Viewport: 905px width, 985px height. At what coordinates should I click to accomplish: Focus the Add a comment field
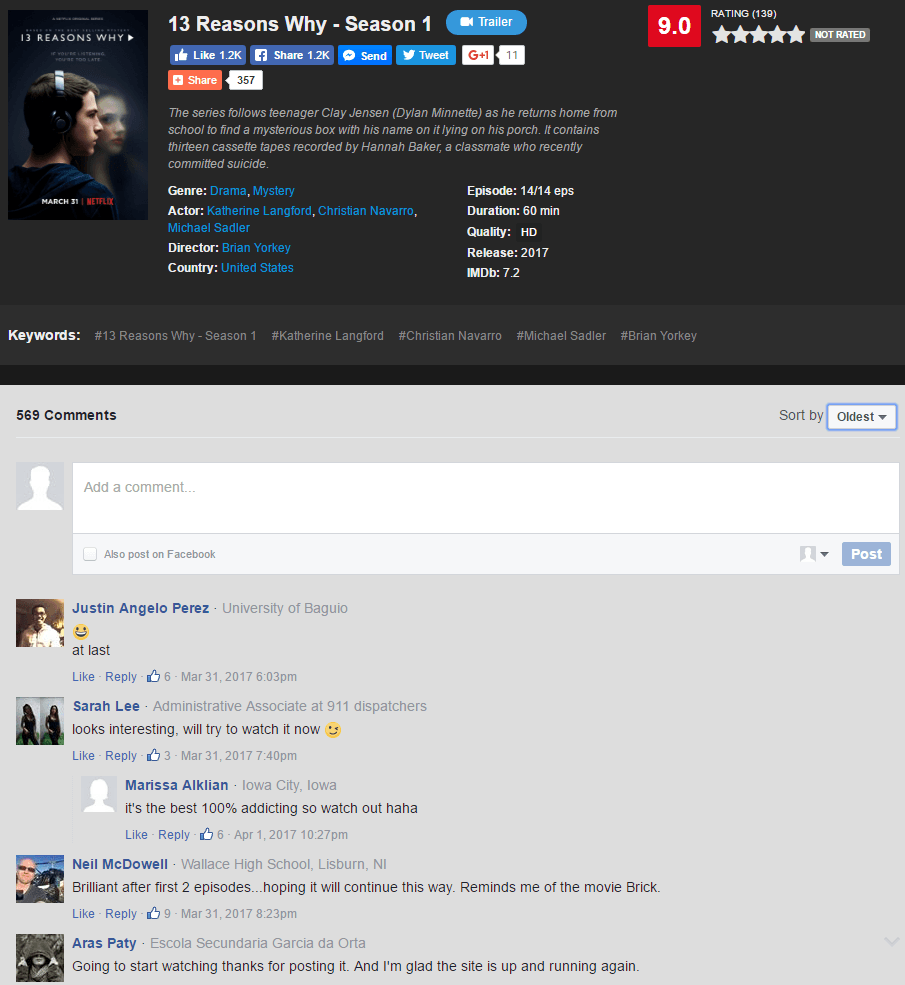click(x=485, y=498)
